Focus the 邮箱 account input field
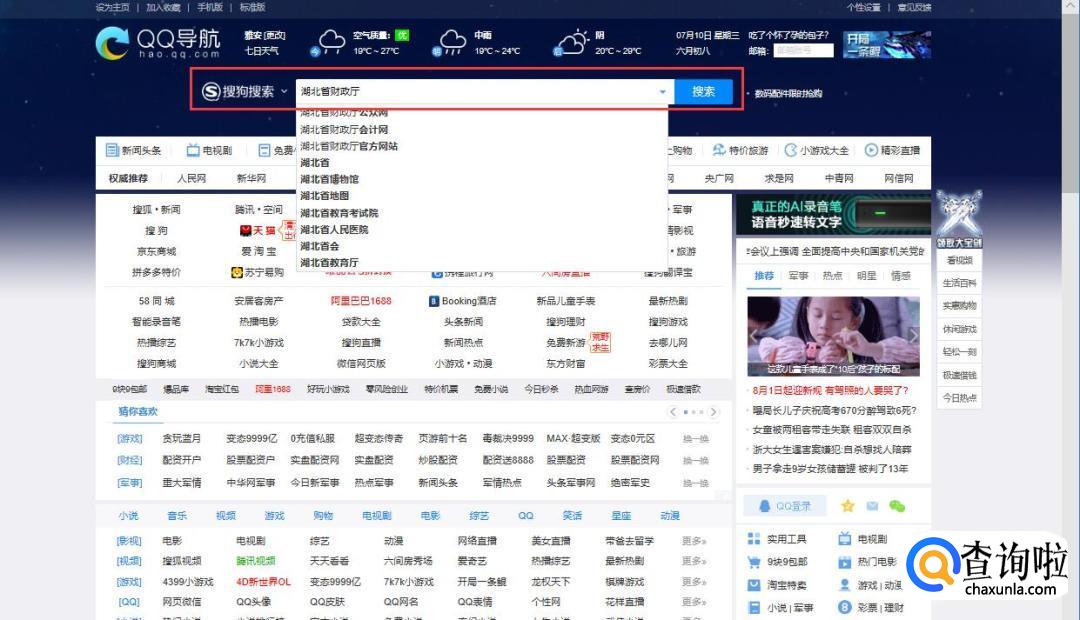This screenshot has height=620, width=1080. point(803,51)
